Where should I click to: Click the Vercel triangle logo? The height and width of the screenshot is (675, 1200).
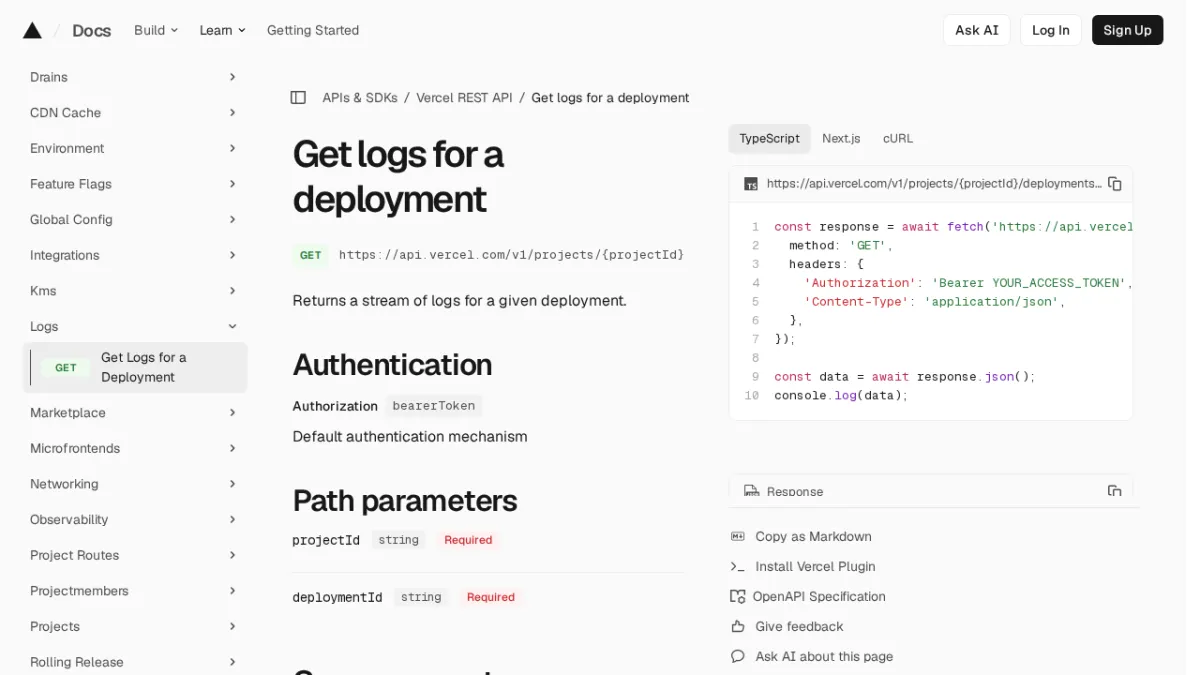click(32, 30)
